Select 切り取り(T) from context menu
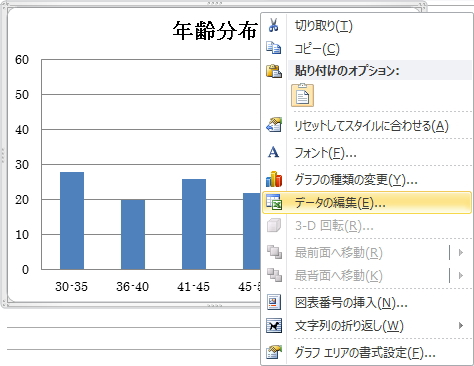The width and height of the screenshot is (474, 366). (367, 25)
